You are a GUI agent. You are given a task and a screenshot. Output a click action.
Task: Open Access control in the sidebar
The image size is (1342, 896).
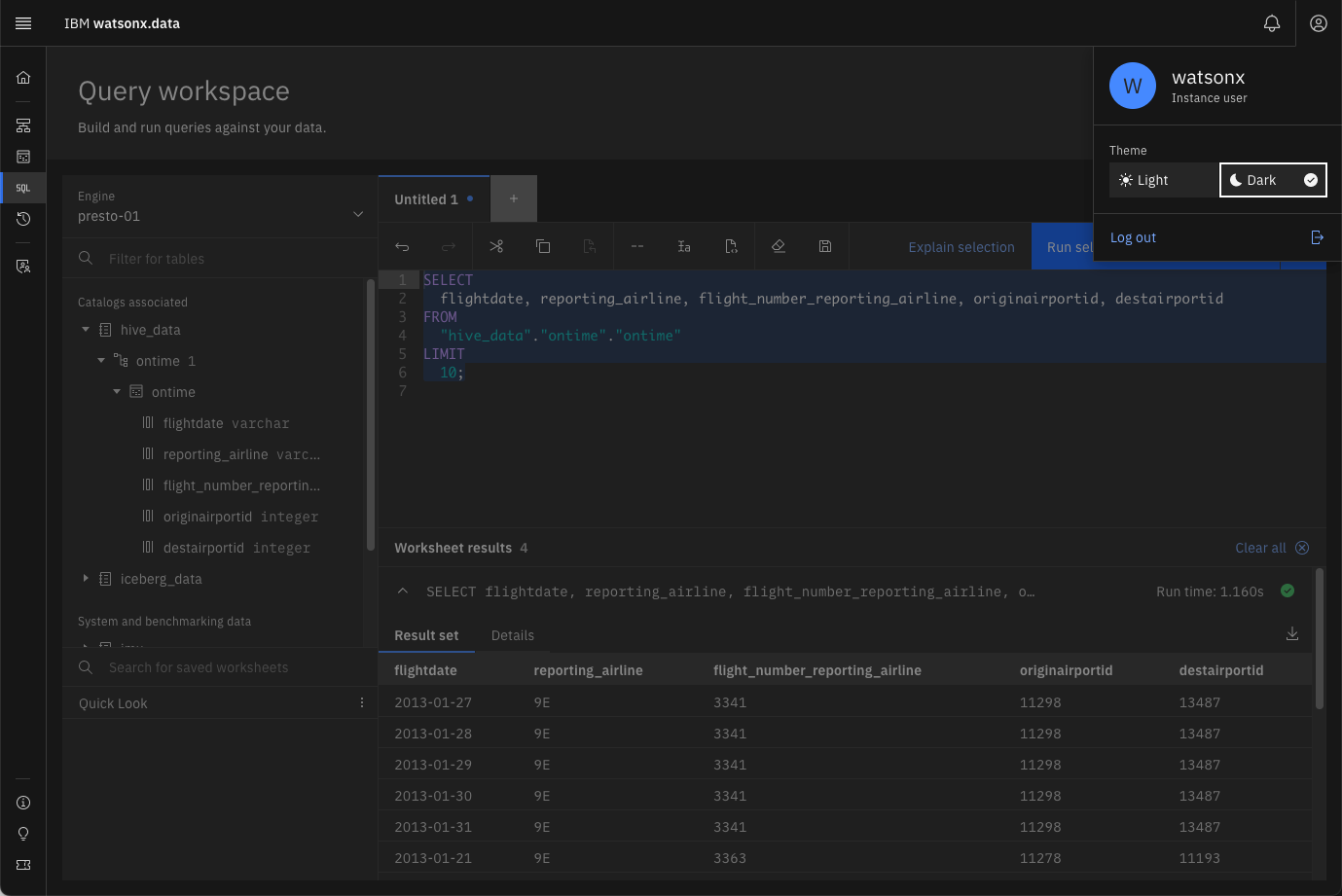(x=23, y=266)
